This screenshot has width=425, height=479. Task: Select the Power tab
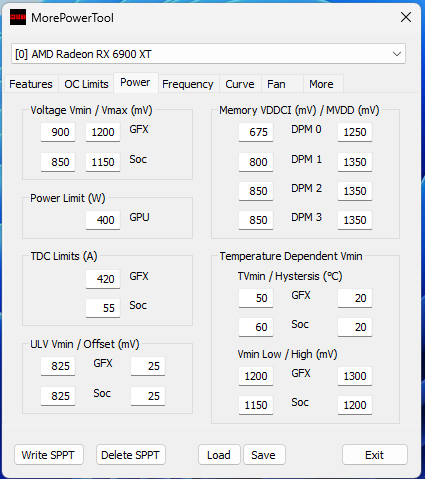point(135,82)
